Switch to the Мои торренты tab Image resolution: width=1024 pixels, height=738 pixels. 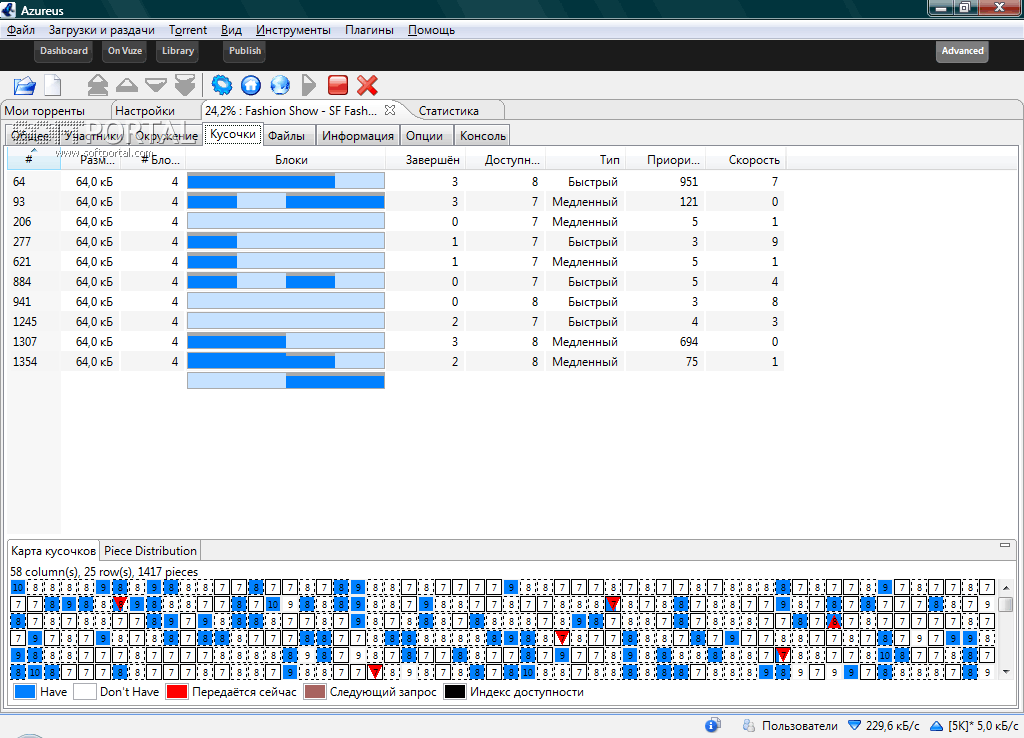pos(44,111)
